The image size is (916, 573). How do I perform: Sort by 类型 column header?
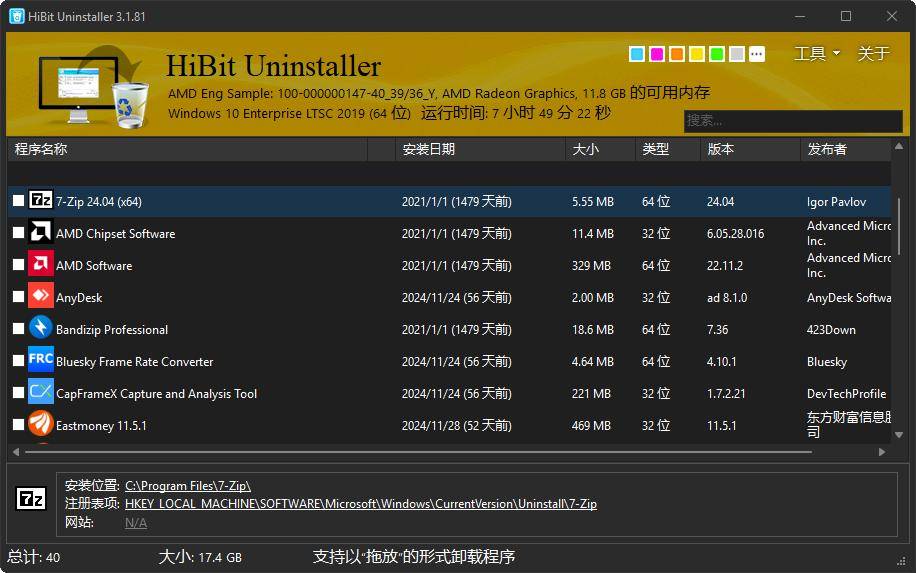(x=668, y=150)
